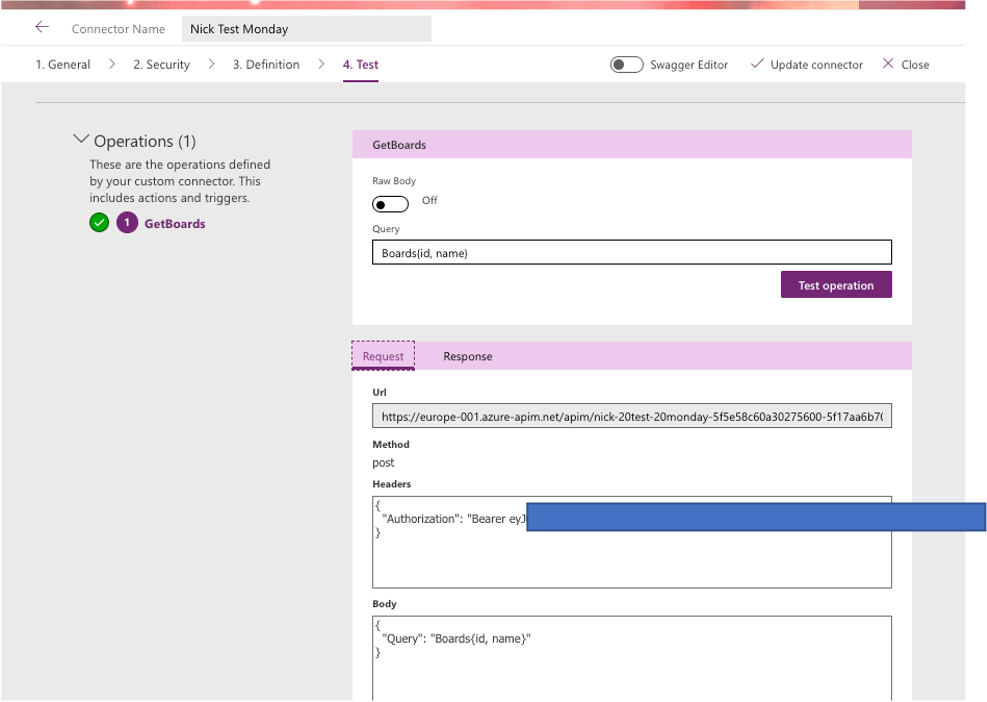Select the 4. Test step
The height and width of the screenshot is (702, 987).
(x=361, y=64)
